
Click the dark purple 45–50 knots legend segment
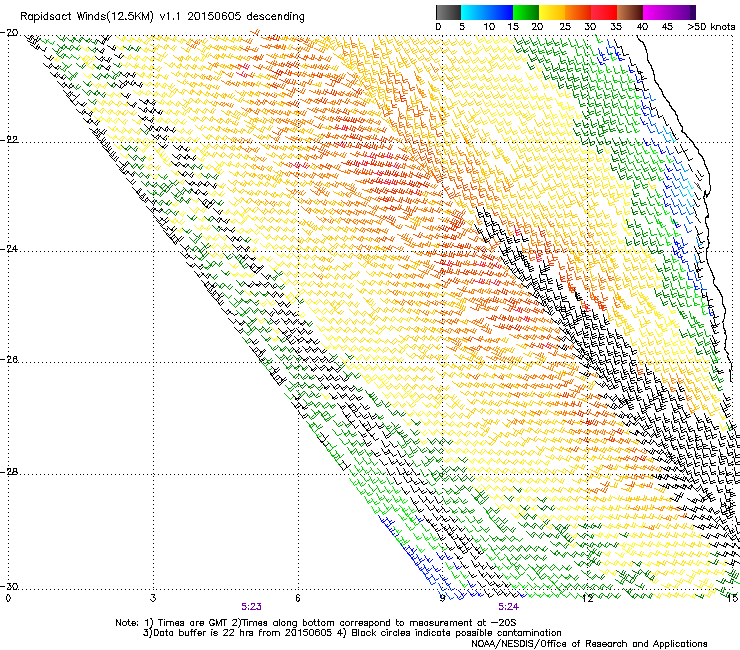[682, 12]
